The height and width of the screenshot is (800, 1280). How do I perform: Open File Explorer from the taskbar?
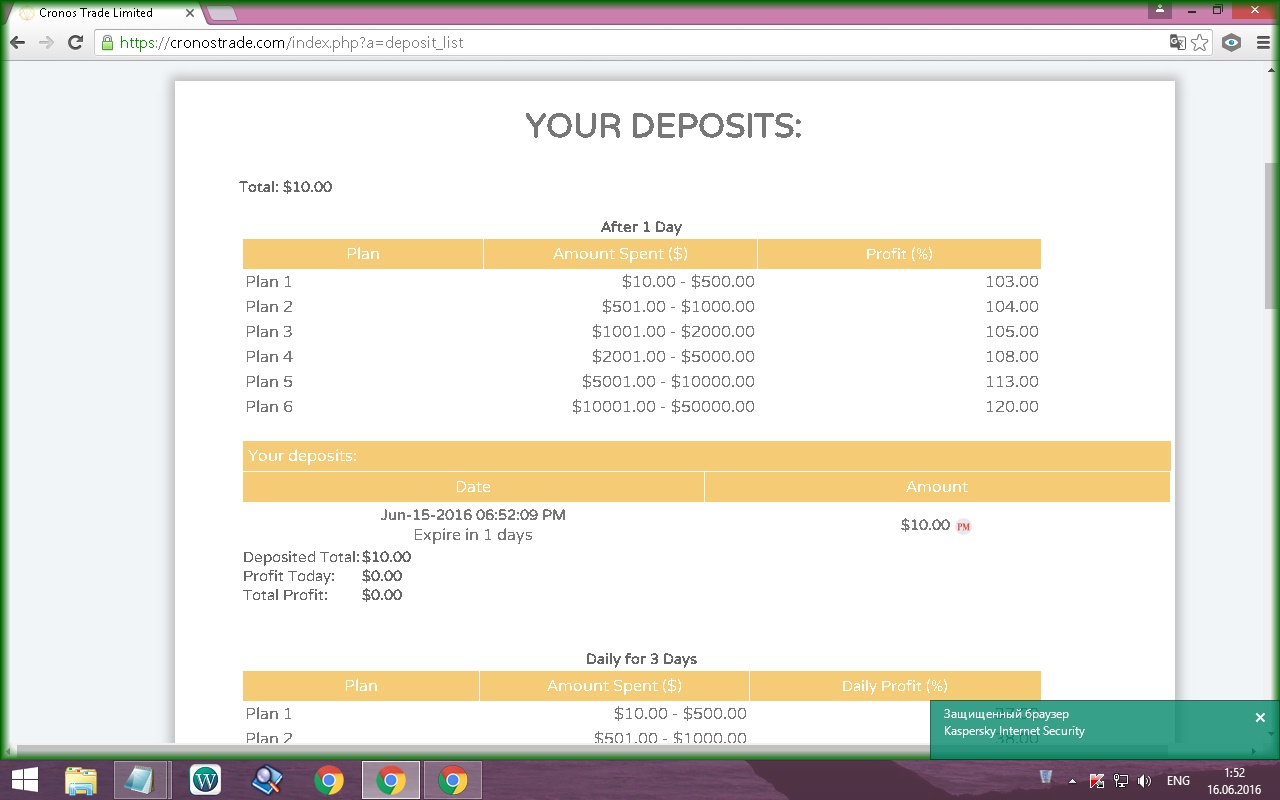coord(81,780)
